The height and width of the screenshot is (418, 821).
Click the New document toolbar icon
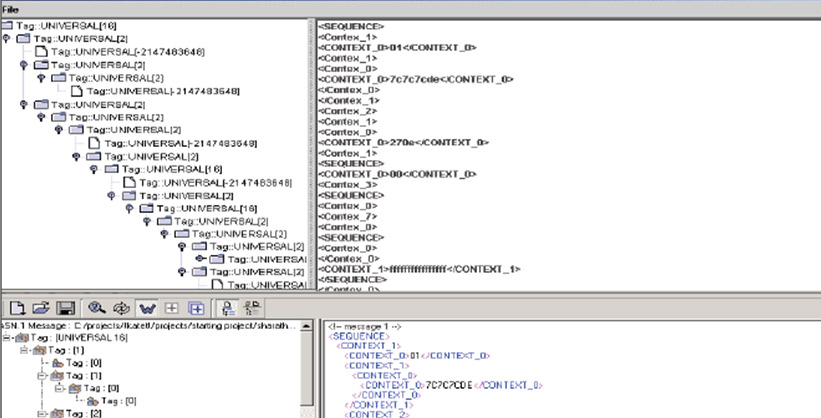pos(18,309)
